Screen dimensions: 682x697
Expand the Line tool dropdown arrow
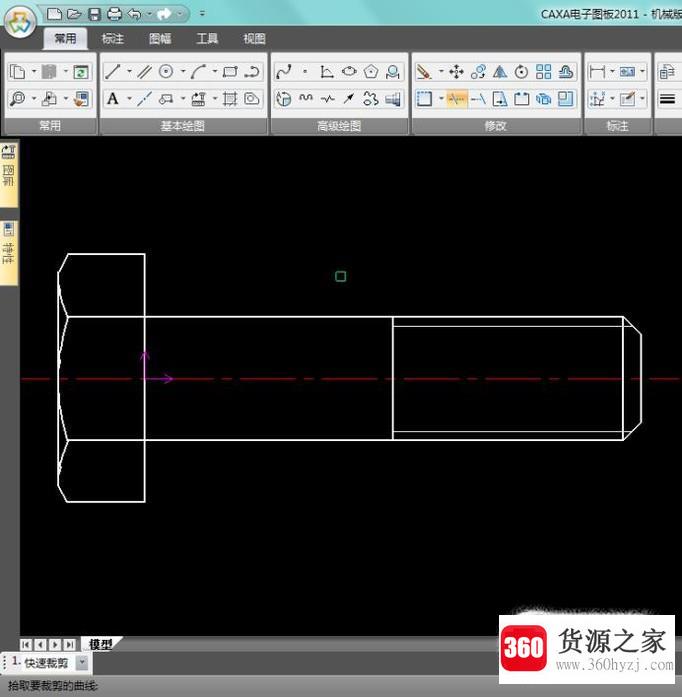point(129,71)
